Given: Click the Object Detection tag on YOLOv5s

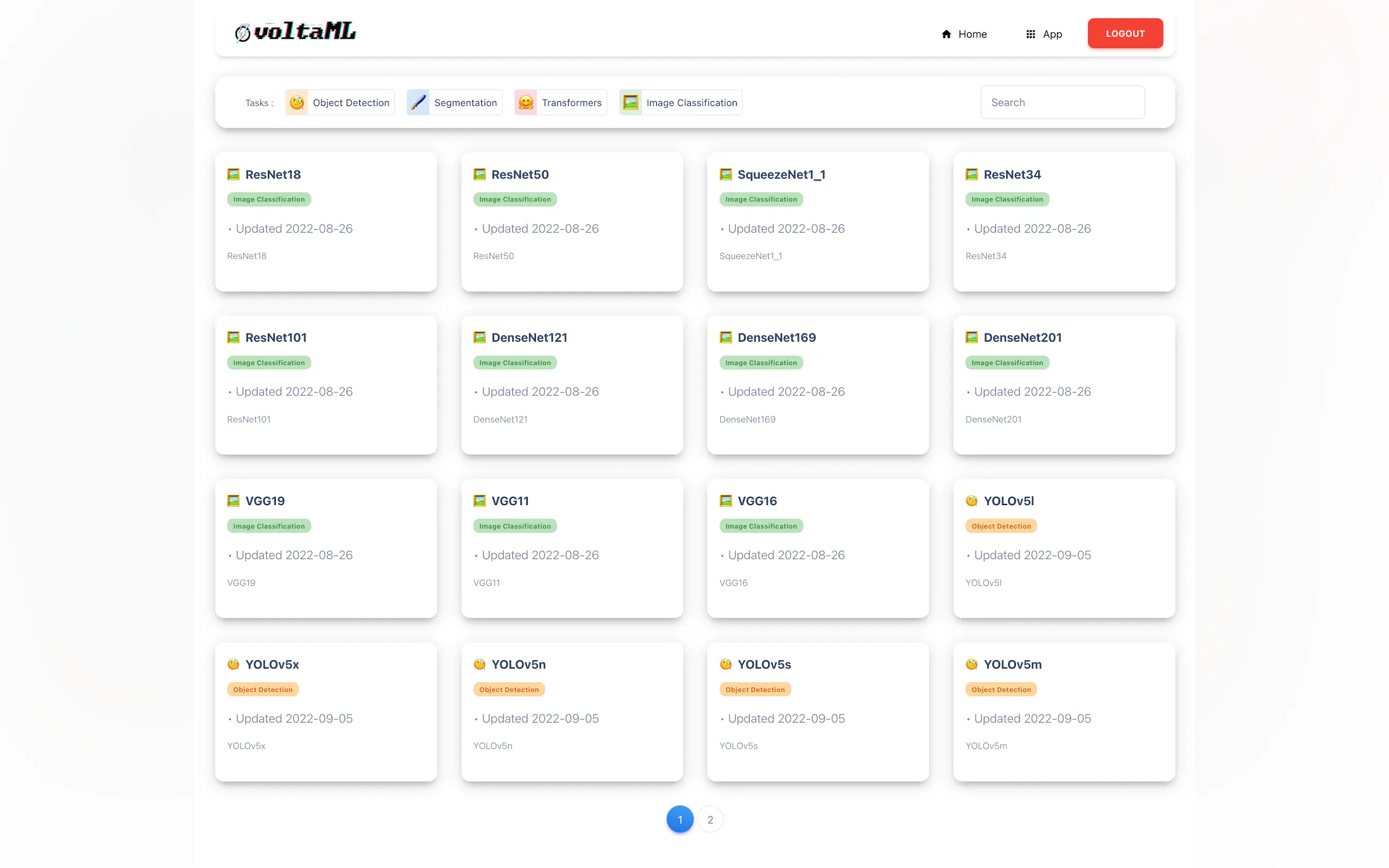Looking at the screenshot, I should (755, 689).
